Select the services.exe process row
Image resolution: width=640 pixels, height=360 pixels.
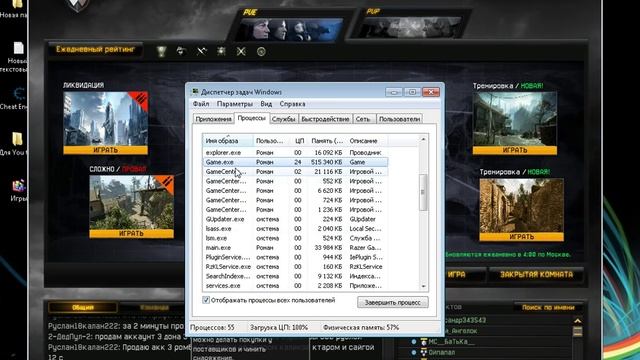point(295,286)
